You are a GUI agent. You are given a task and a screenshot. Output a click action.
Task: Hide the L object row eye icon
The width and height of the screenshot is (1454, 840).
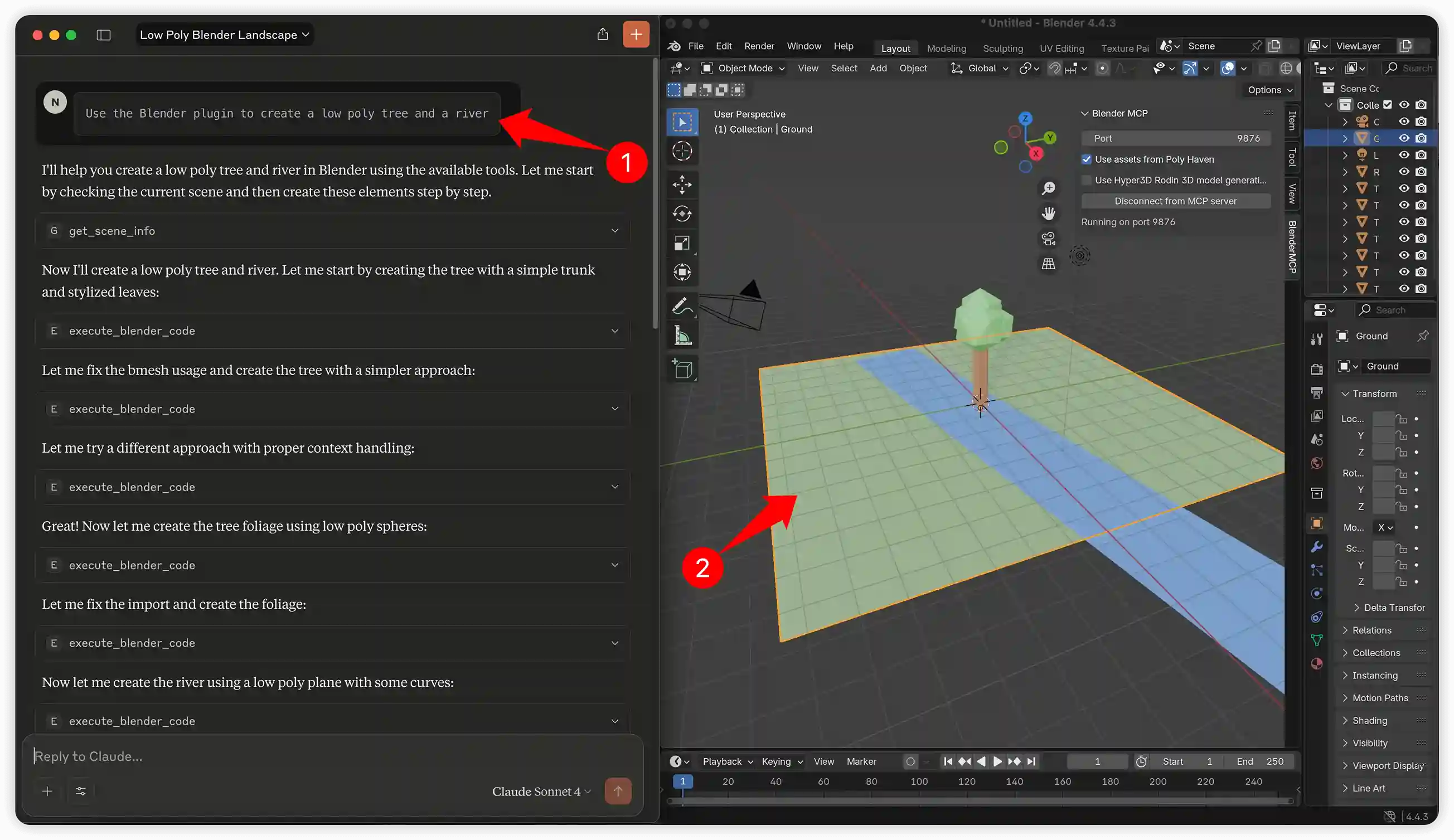tap(1404, 155)
